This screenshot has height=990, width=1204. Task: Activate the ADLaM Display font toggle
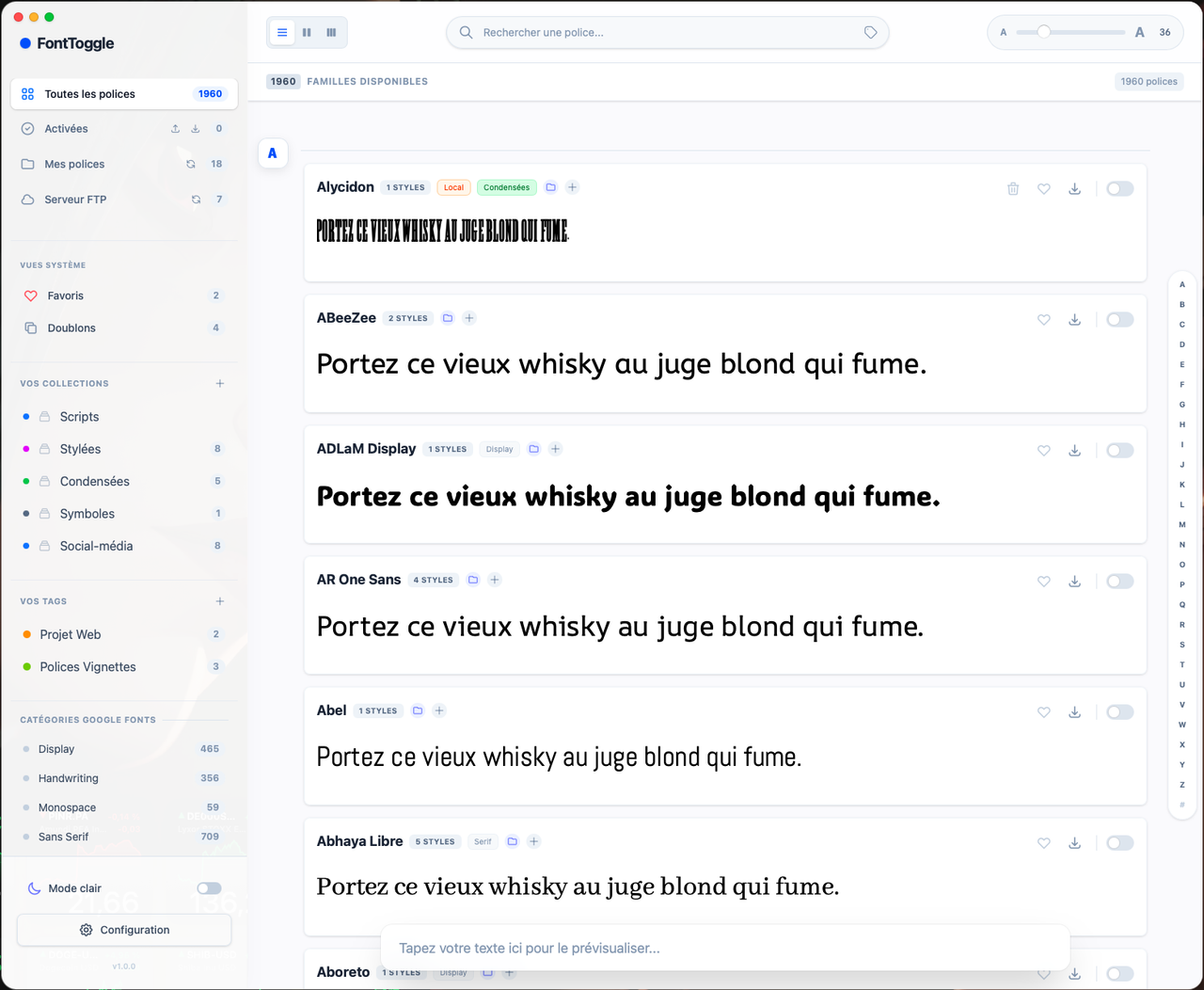click(1119, 450)
